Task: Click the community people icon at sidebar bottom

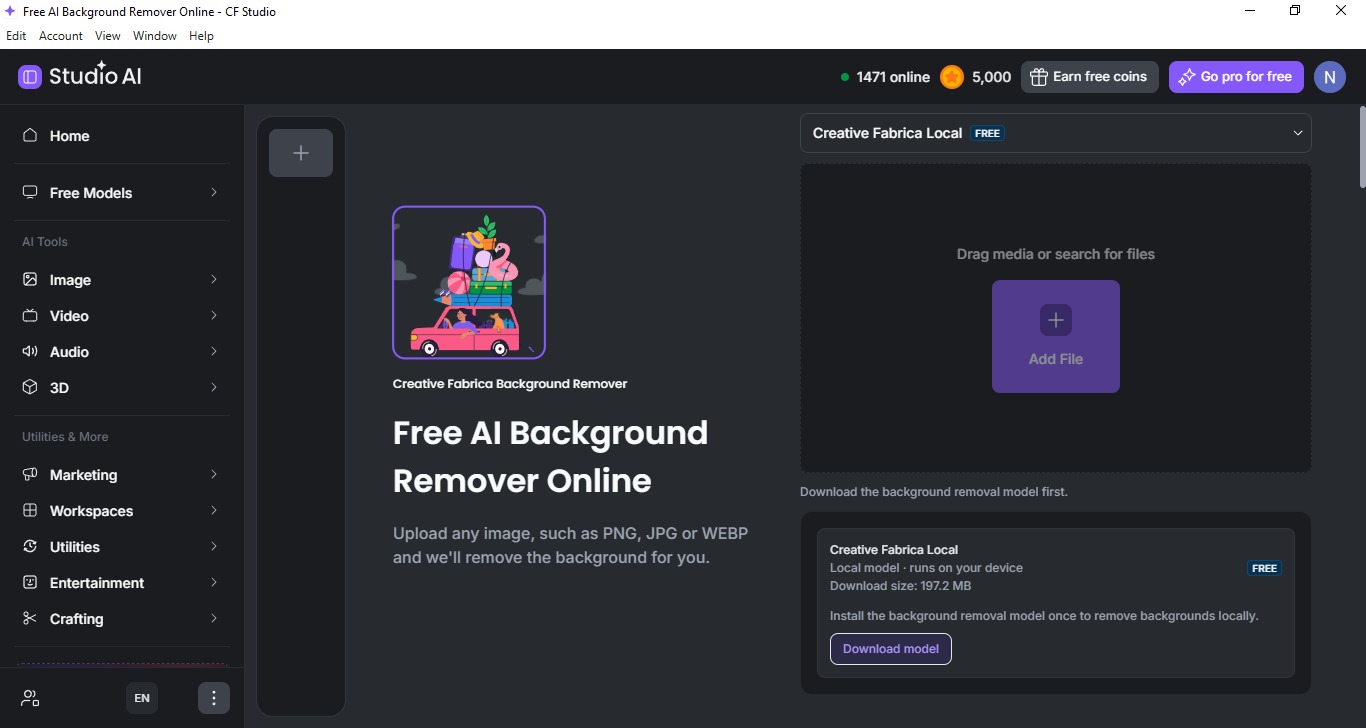Action: [31, 698]
